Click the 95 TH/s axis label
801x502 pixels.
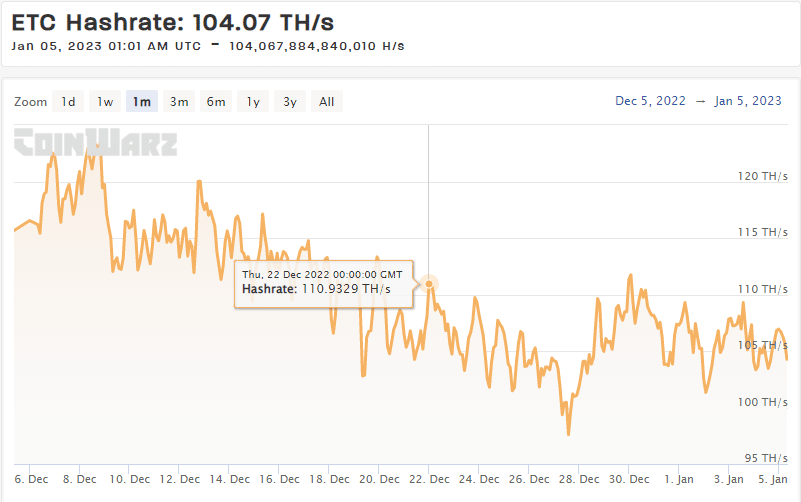click(766, 458)
